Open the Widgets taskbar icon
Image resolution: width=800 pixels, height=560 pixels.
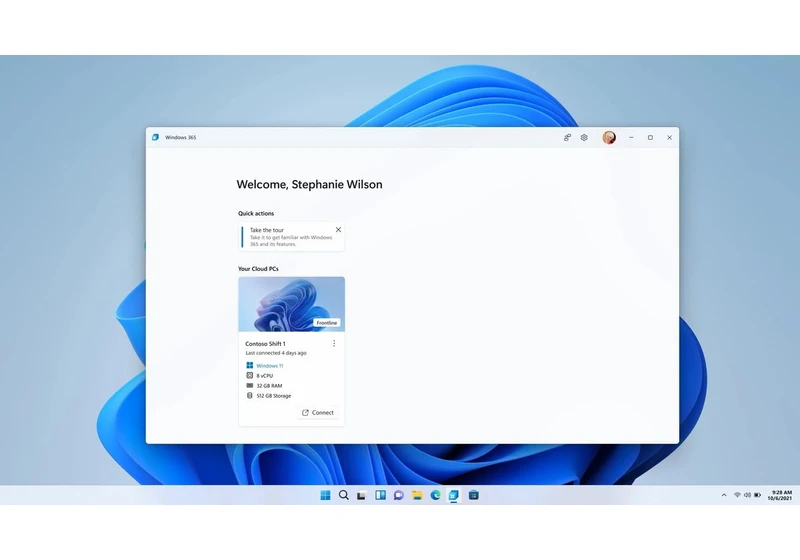[x=381, y=495]
